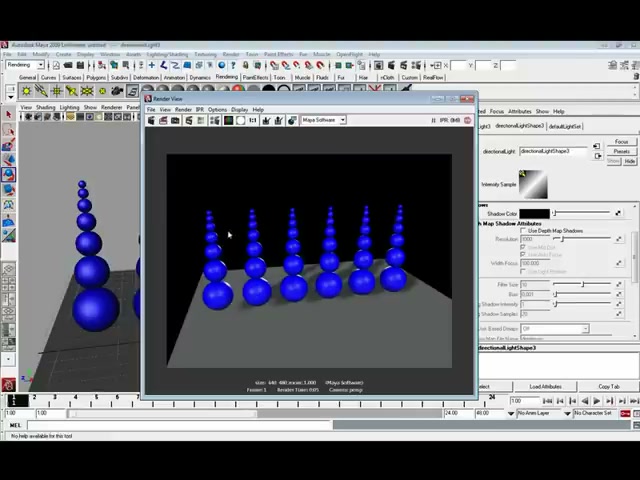Select the defaultLightSet tab
Screen dimensions: 640x480
coord(565,127)
